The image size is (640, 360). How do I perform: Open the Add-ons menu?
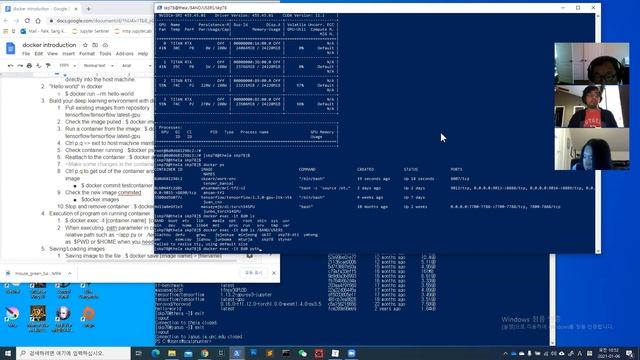click(x=124, y=53)
